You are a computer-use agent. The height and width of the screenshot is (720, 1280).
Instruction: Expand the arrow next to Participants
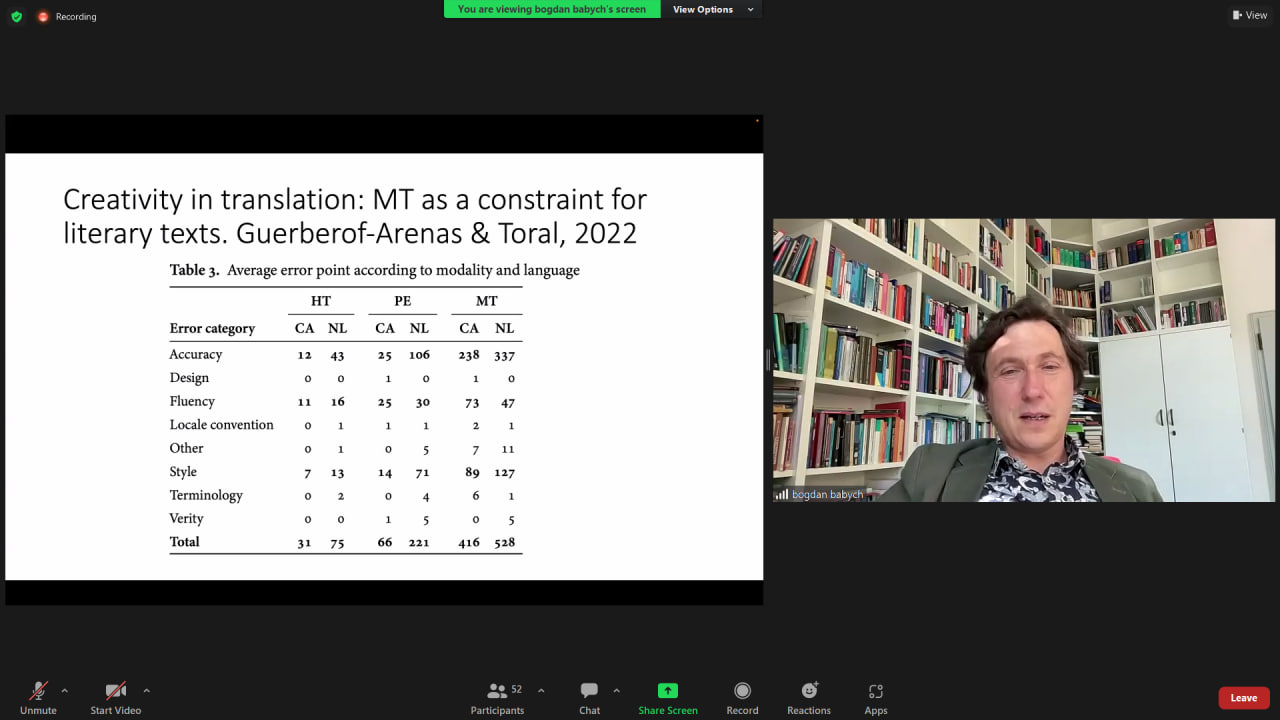[x=541, y=690]
